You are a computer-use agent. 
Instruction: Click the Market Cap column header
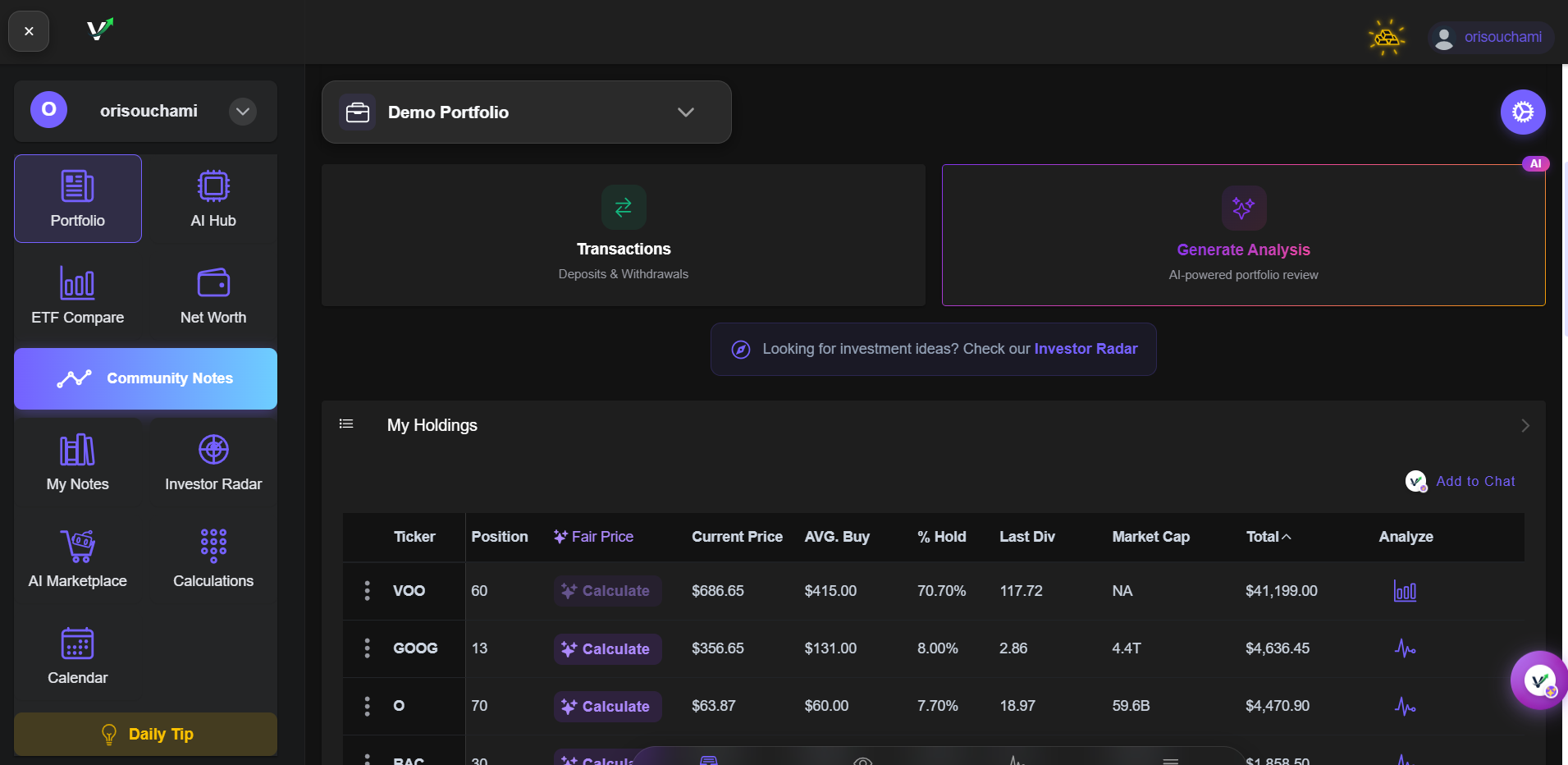(x=1150, y=537)
